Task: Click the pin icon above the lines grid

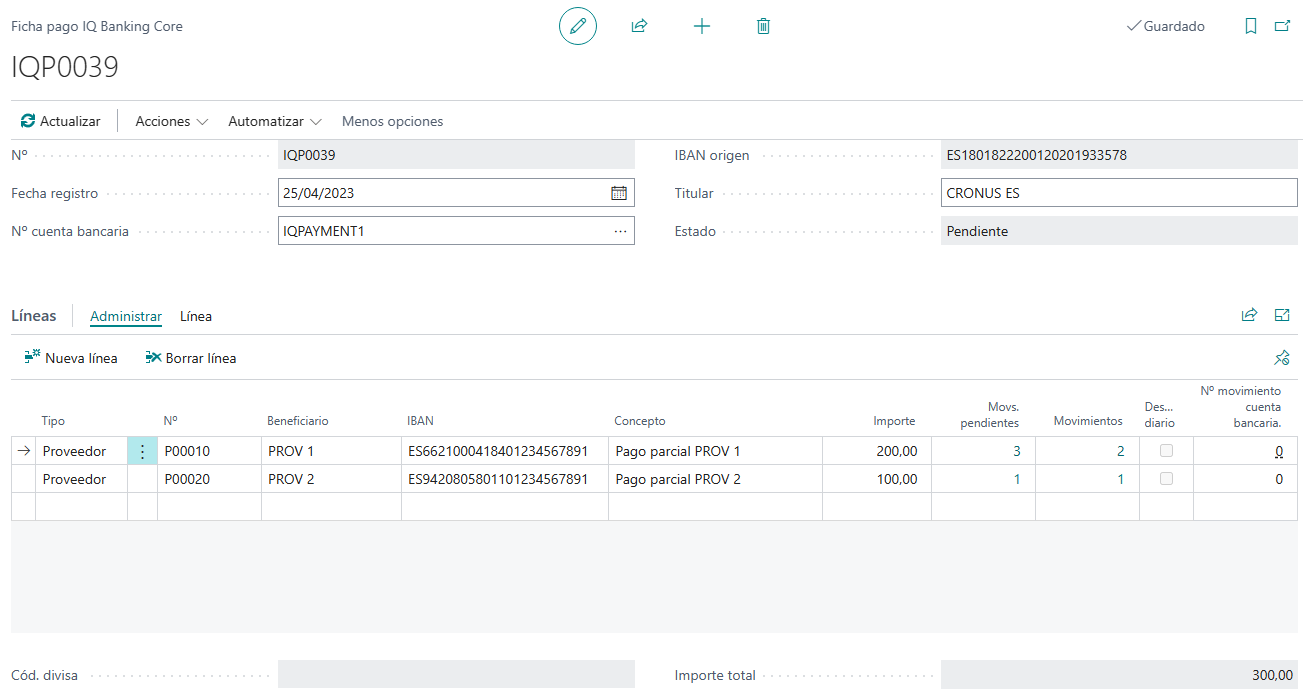Action: [x=1282, y=357]
